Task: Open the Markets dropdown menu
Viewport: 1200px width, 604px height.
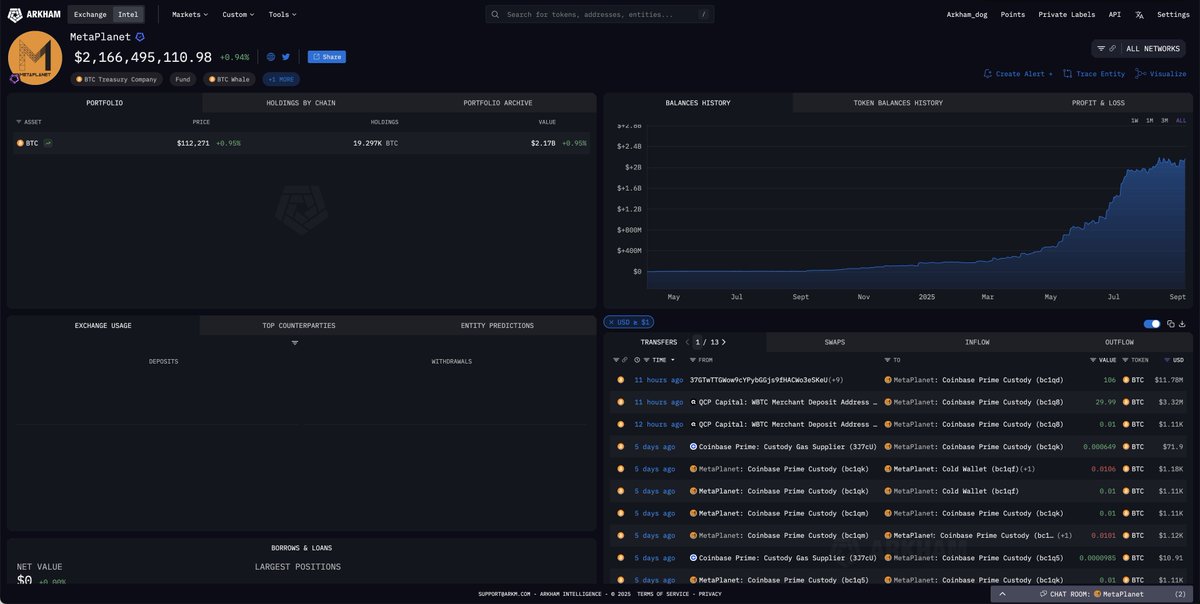Action: pyautogui.click(x=190, y=15)
